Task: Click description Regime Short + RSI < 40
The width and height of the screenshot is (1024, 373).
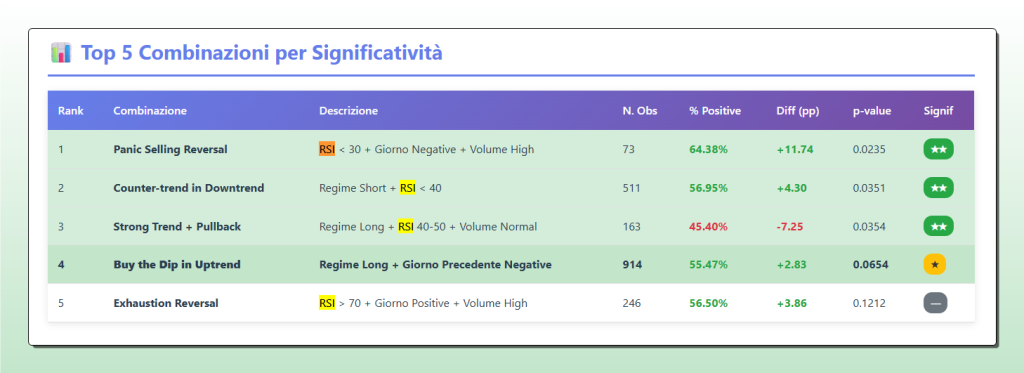Action: pos(380,188)
